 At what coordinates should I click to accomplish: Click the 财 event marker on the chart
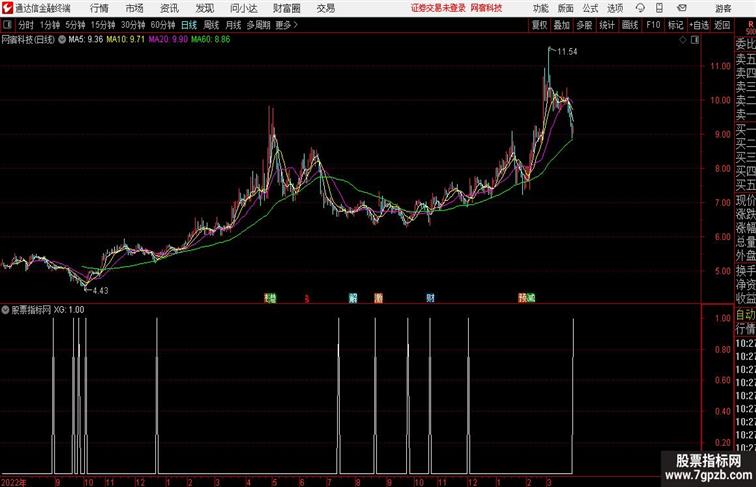point(430,298)
